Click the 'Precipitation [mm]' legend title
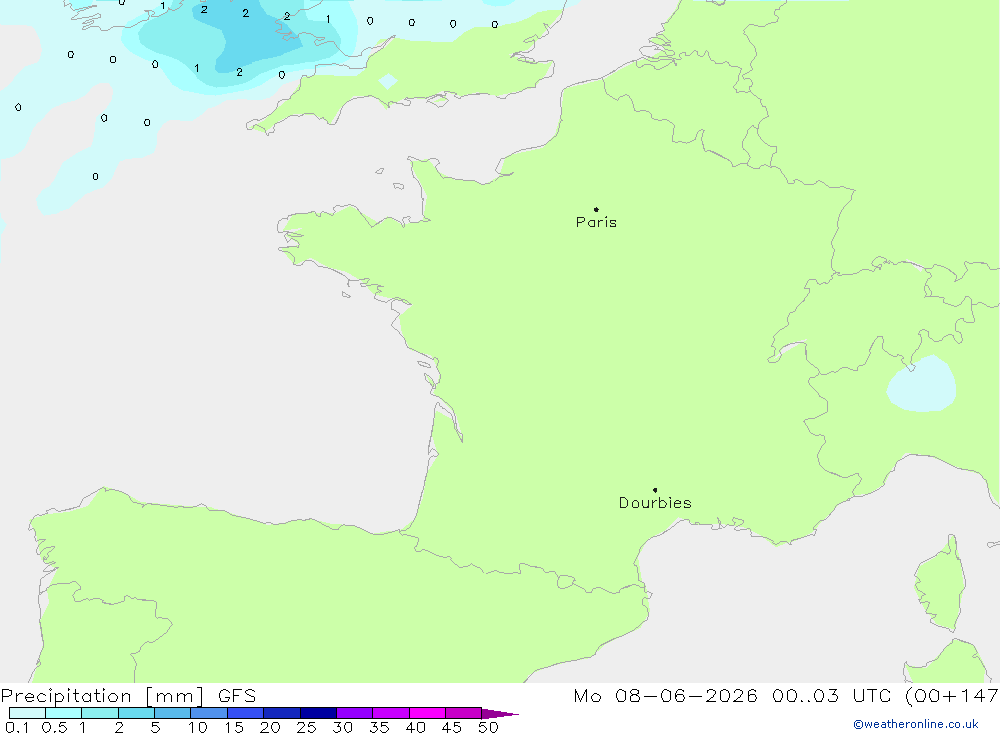 [x=102, y=695]
